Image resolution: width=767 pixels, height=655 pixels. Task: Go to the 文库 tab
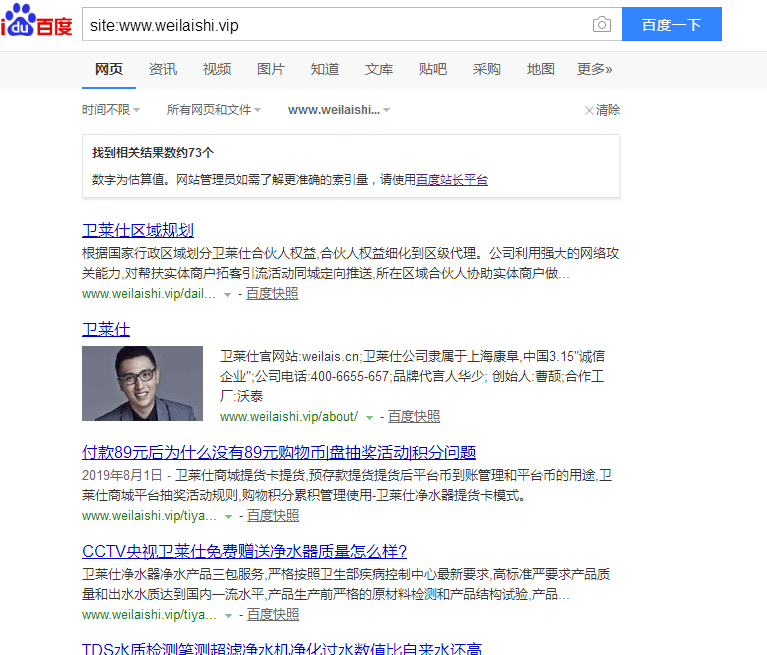click(x=379, y=69)
